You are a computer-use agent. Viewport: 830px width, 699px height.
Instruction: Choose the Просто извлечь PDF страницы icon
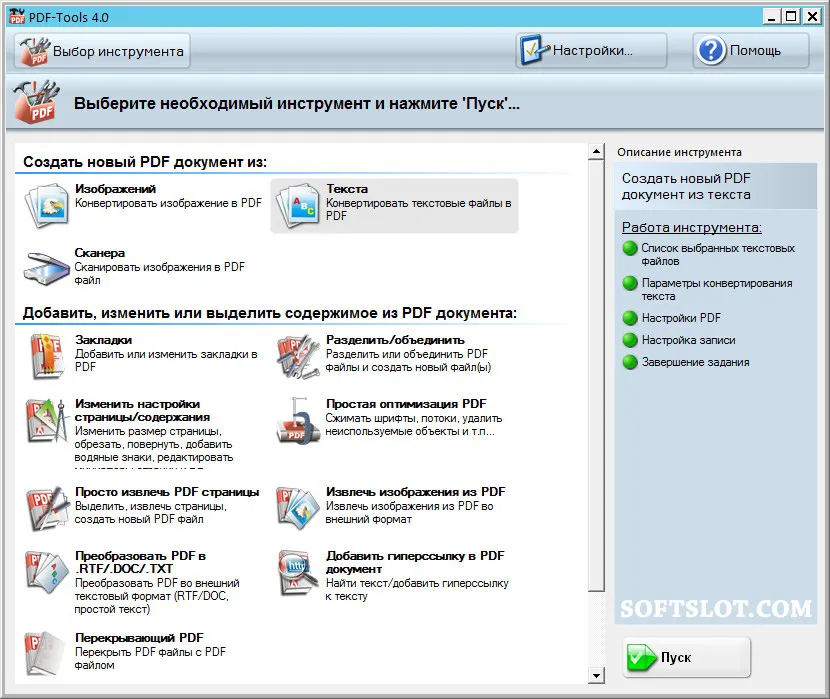(48, 508)
